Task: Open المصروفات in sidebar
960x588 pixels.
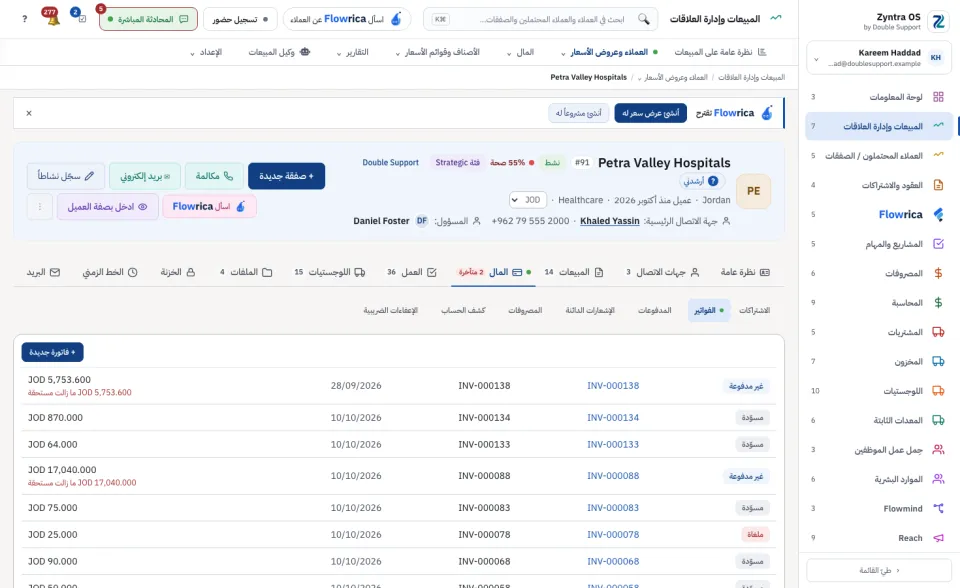Action: 879,273
